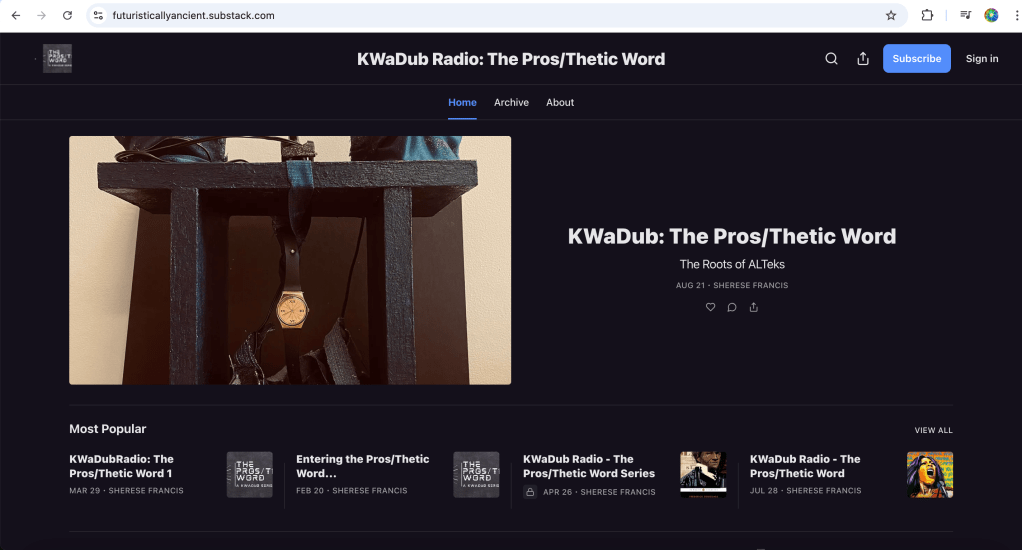Share the featured post via upload icon
Image resolution: width=1022 pixels, height=550 pixels.
click(x=753, y=307)
